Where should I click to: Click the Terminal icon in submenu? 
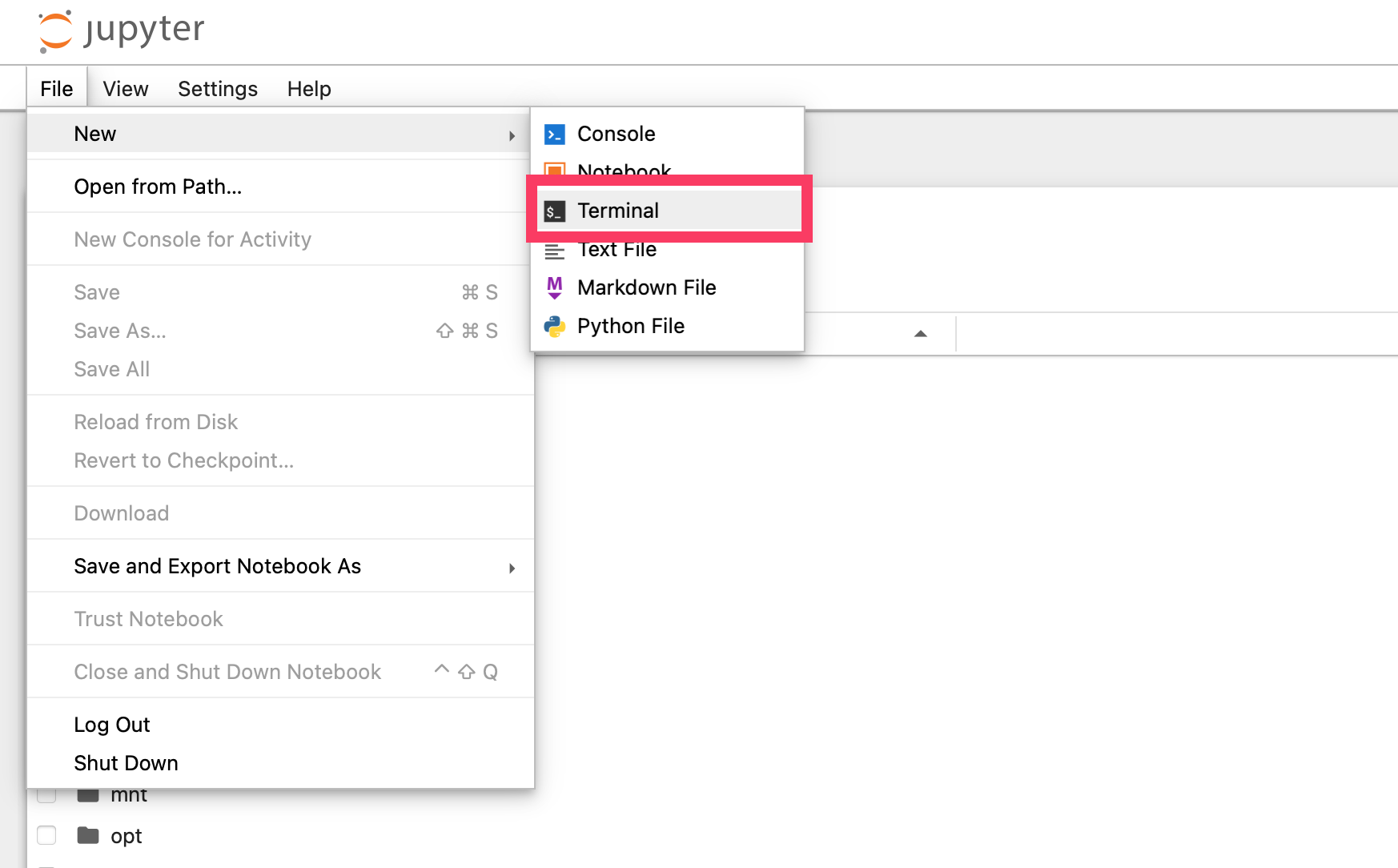[554, 211]
